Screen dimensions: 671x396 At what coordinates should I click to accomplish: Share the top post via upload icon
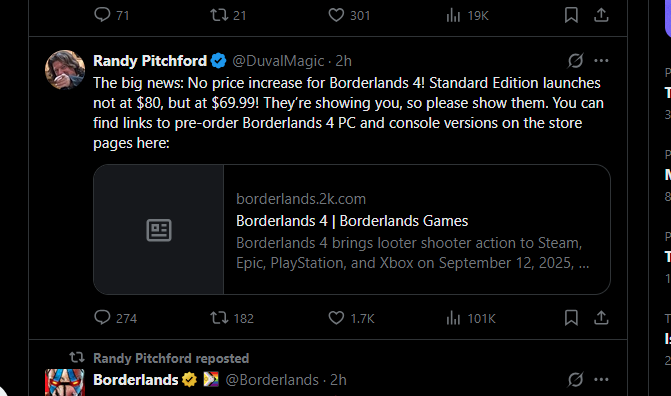click(x=601, y=15)
